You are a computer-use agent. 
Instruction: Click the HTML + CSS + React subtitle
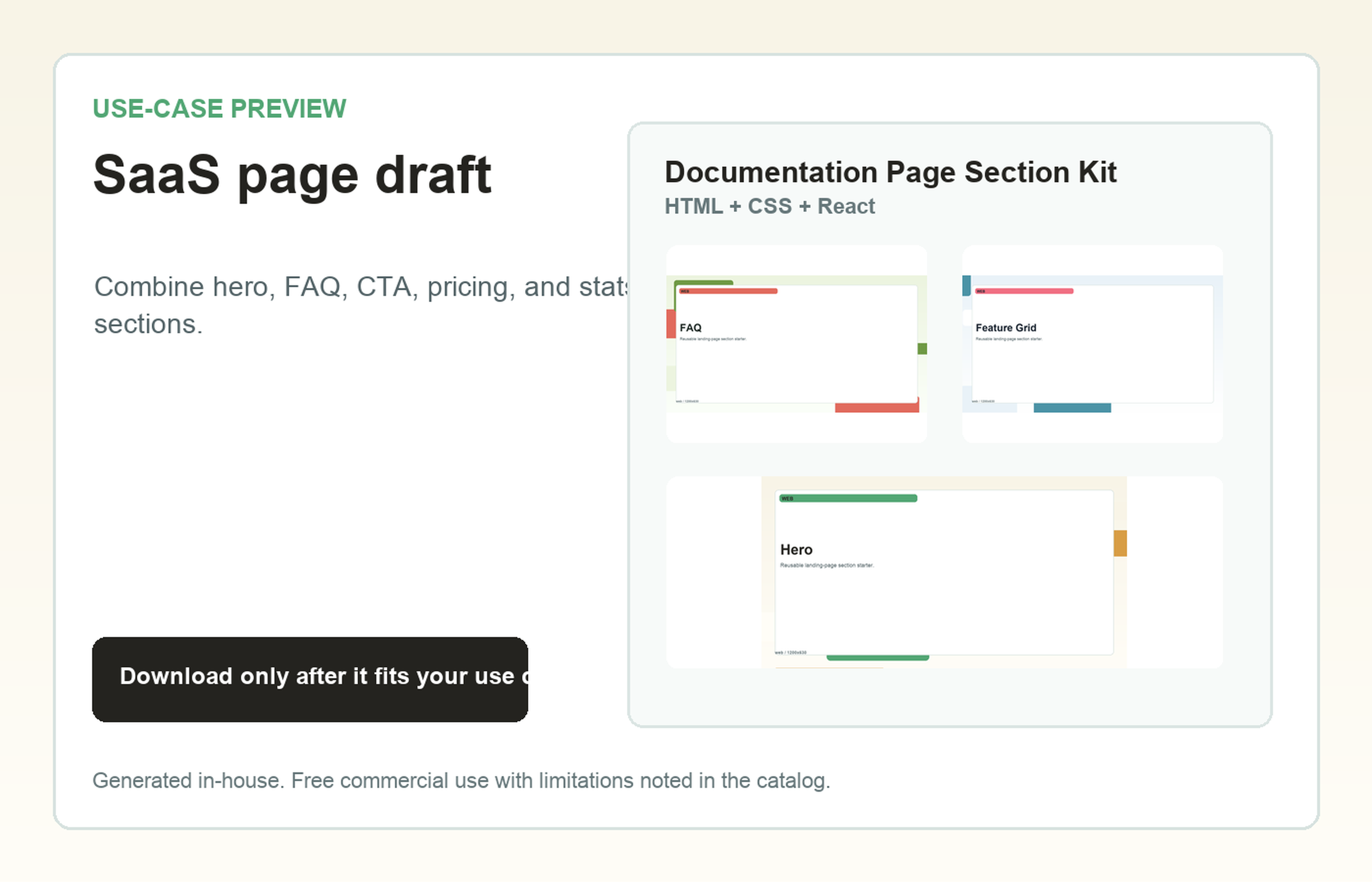[770, 206]
